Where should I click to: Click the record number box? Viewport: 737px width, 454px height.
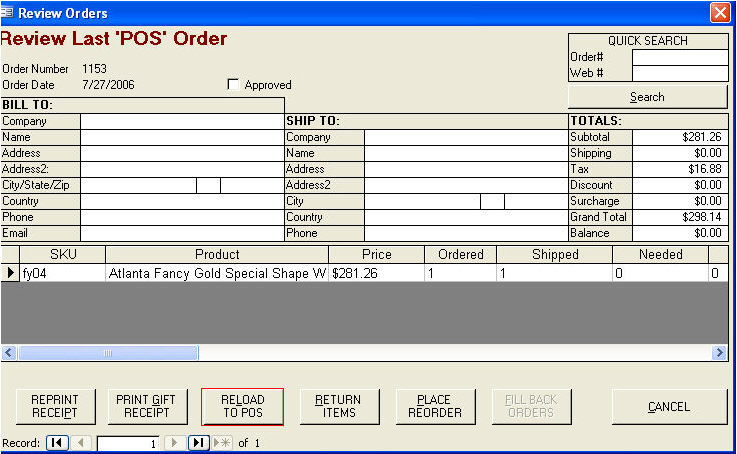point(128,443)
